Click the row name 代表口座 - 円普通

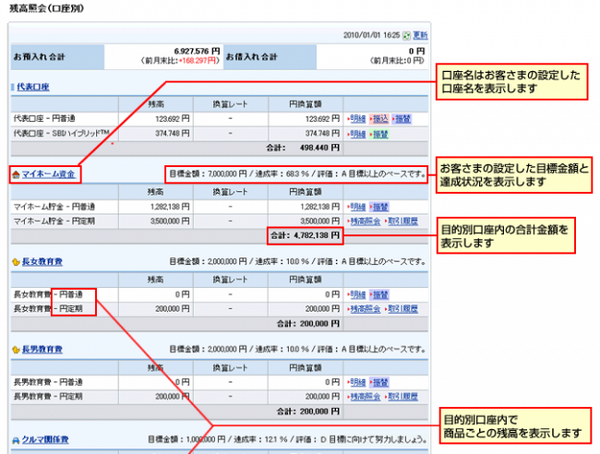[x=44, y=119]
